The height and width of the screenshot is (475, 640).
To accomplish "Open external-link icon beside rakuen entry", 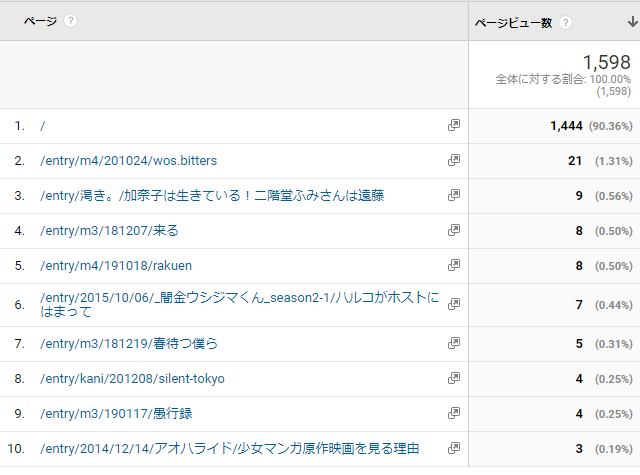I will tap(454, 266).
